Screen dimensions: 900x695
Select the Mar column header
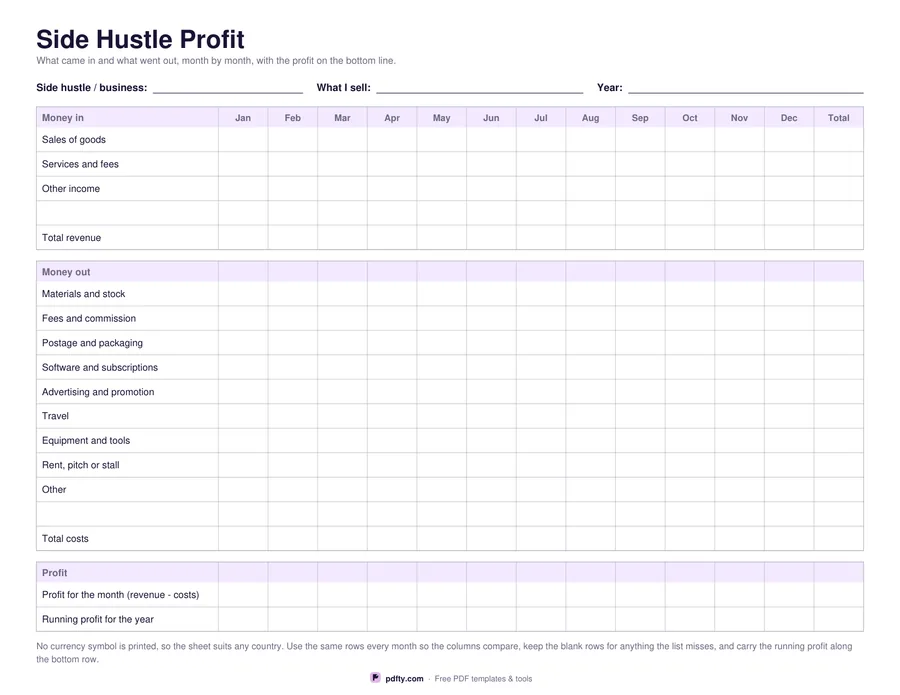coord(342,118)
